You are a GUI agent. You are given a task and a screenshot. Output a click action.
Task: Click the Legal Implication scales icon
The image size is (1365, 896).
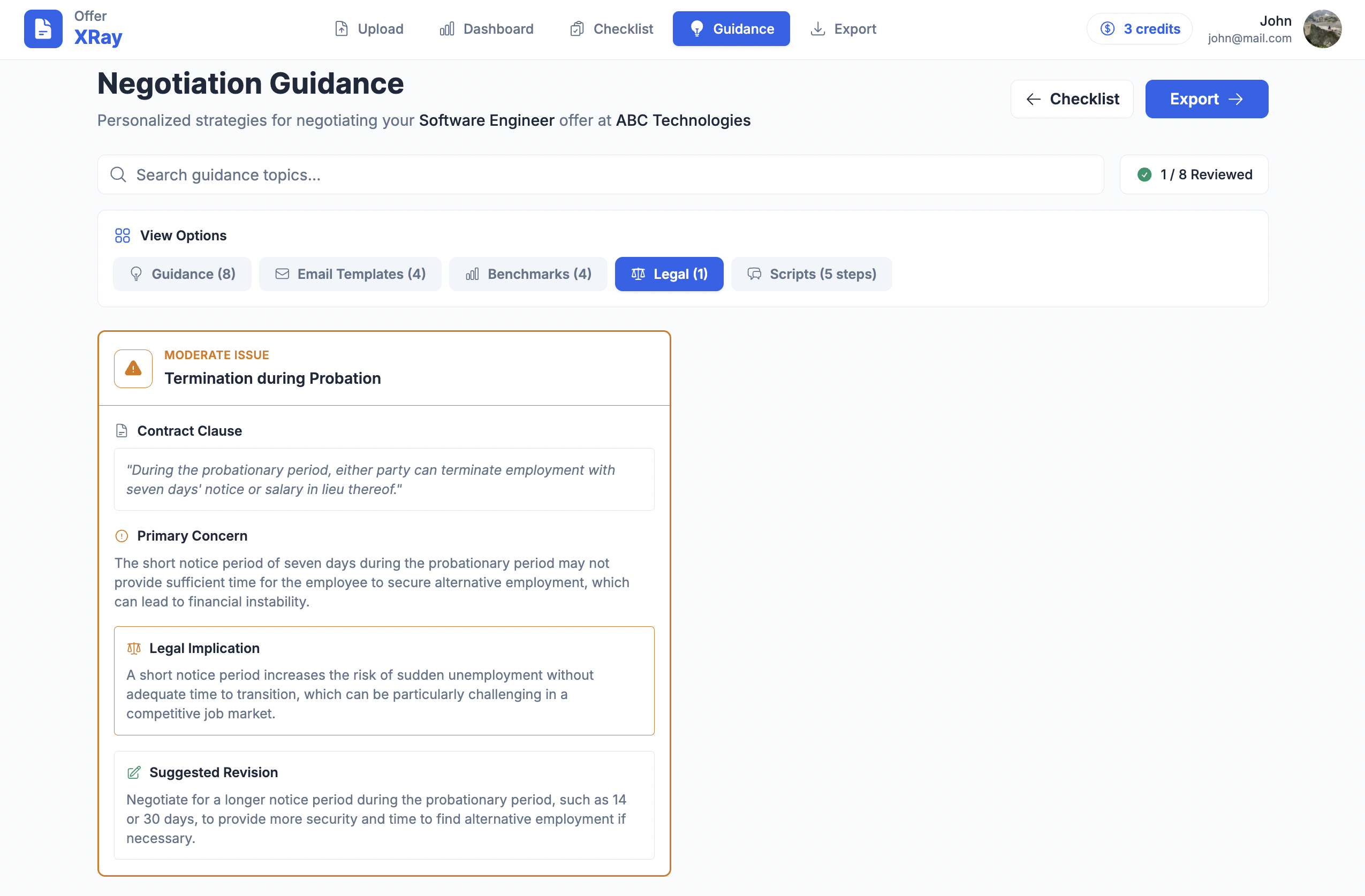pyautogui.click(x=134, y=648)
